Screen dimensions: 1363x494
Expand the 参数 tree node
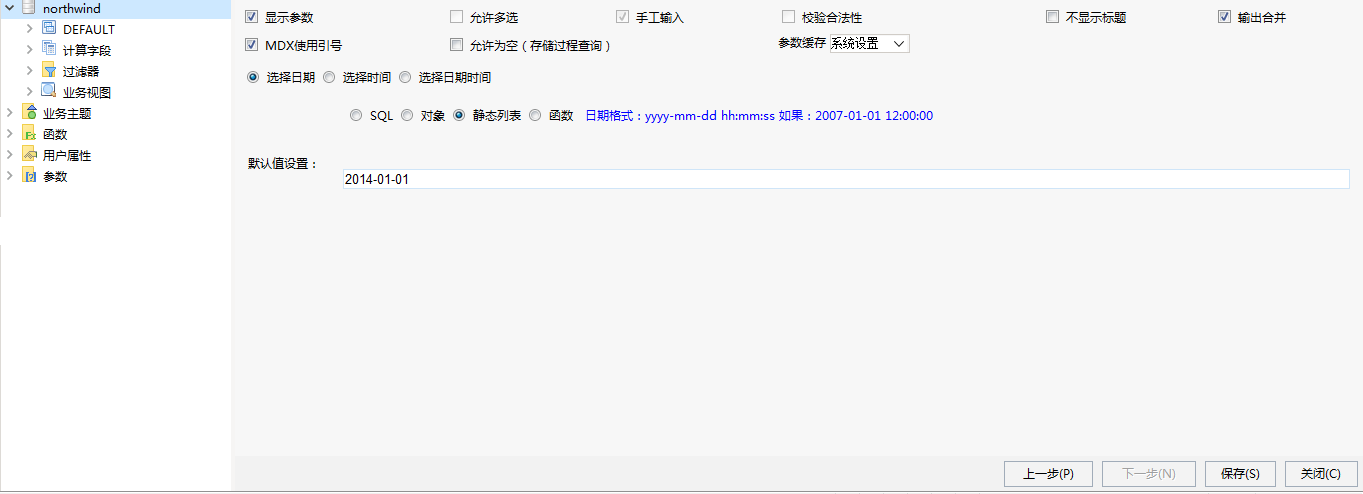point(10,176)
